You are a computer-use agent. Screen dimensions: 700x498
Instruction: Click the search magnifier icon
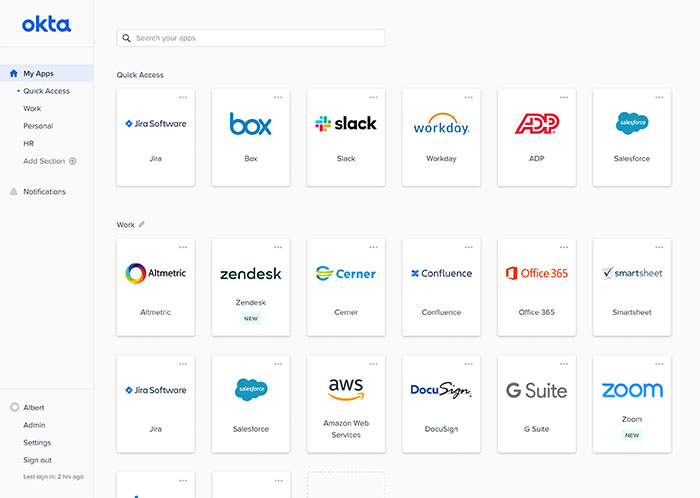pos(127,38)
